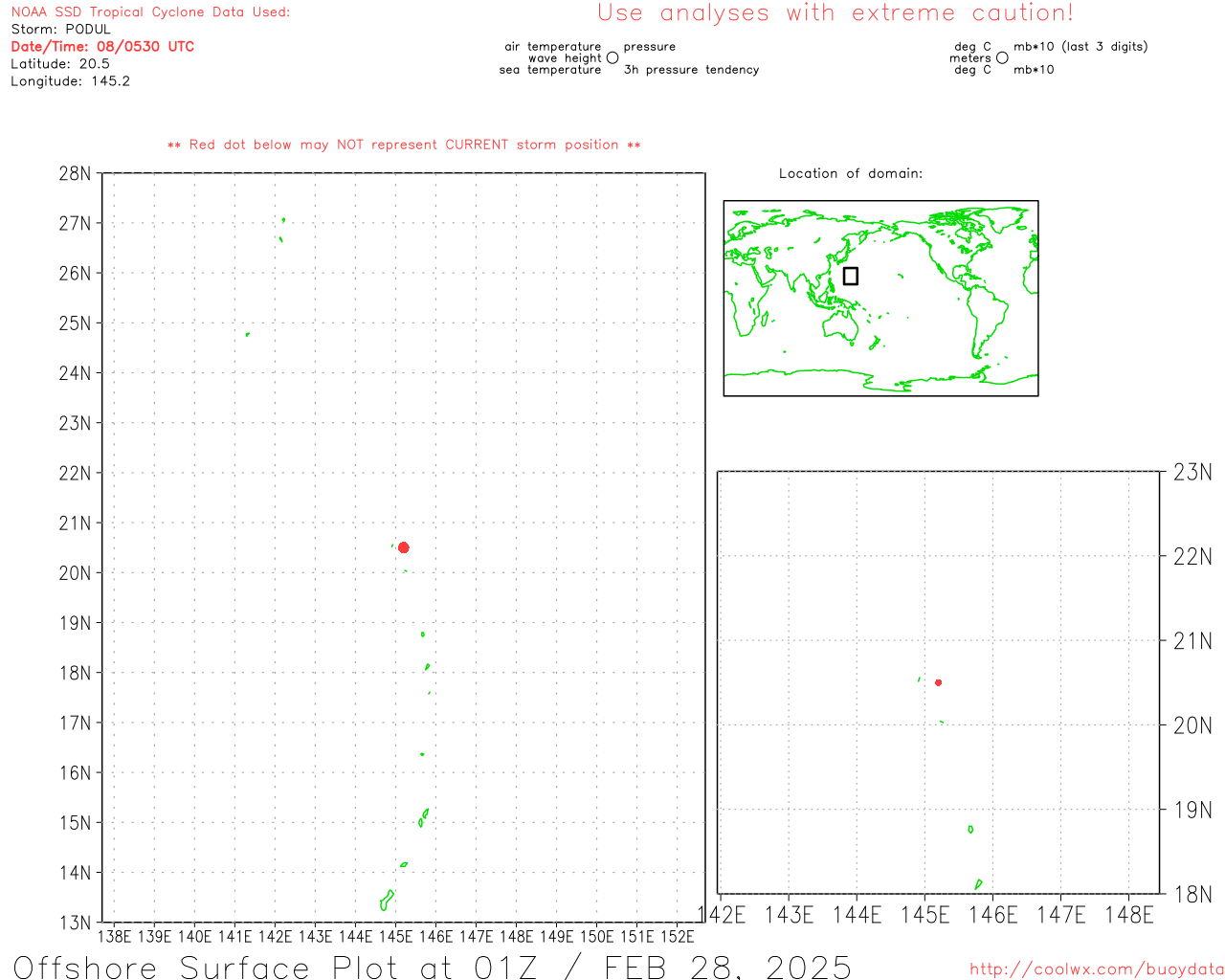The width and height of the screenshot is (1225, 980).
Task: Click the station legend circle near 'wave height'
Action: coord(612,57)
